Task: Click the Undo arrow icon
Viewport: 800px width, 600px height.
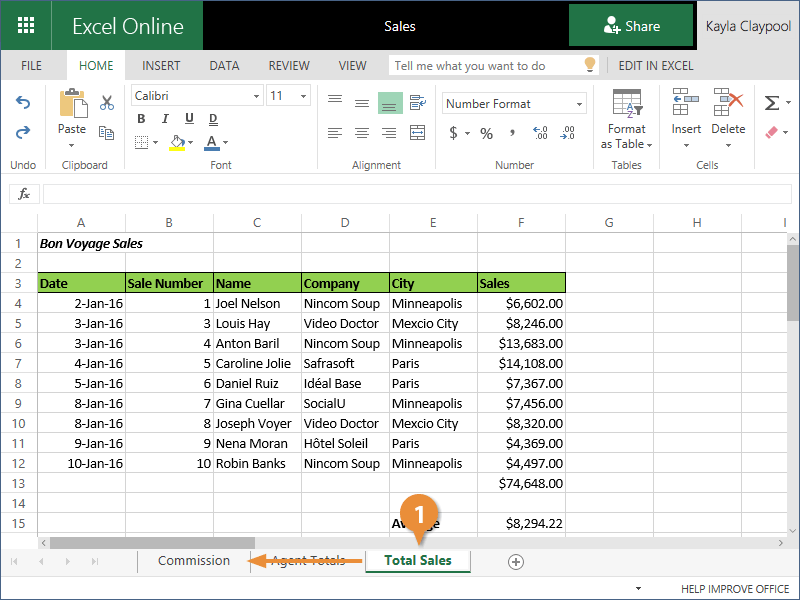Action: point(23,103)
